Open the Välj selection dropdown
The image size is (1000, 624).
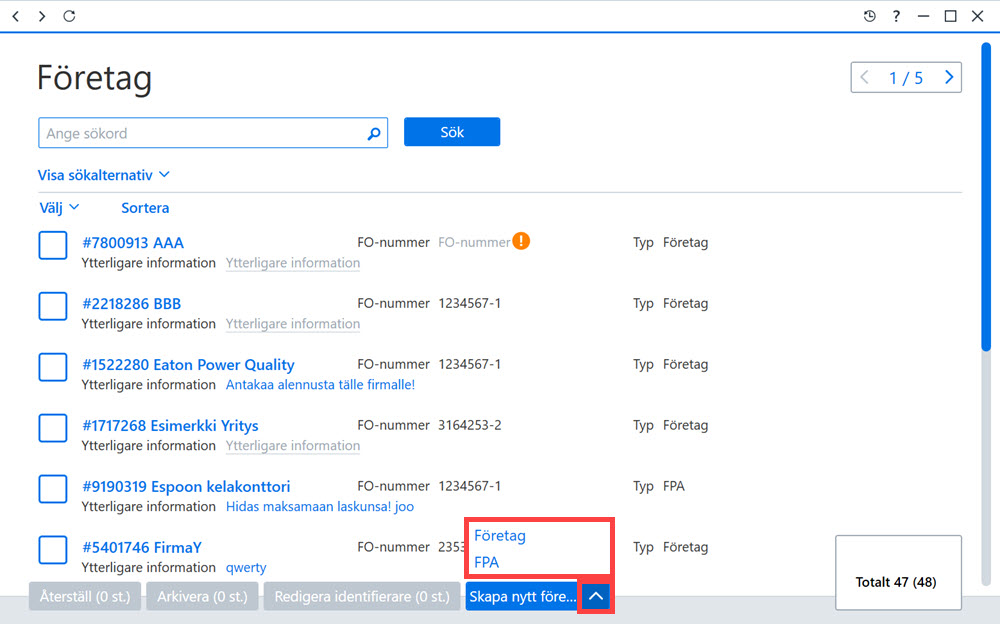point(59,207)
